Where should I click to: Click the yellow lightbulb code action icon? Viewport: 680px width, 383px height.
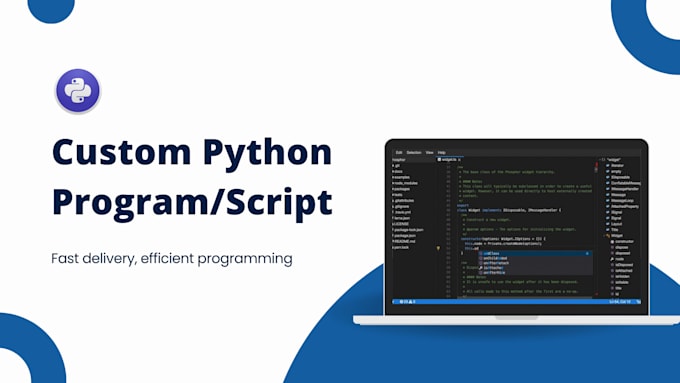click(438, 249)
